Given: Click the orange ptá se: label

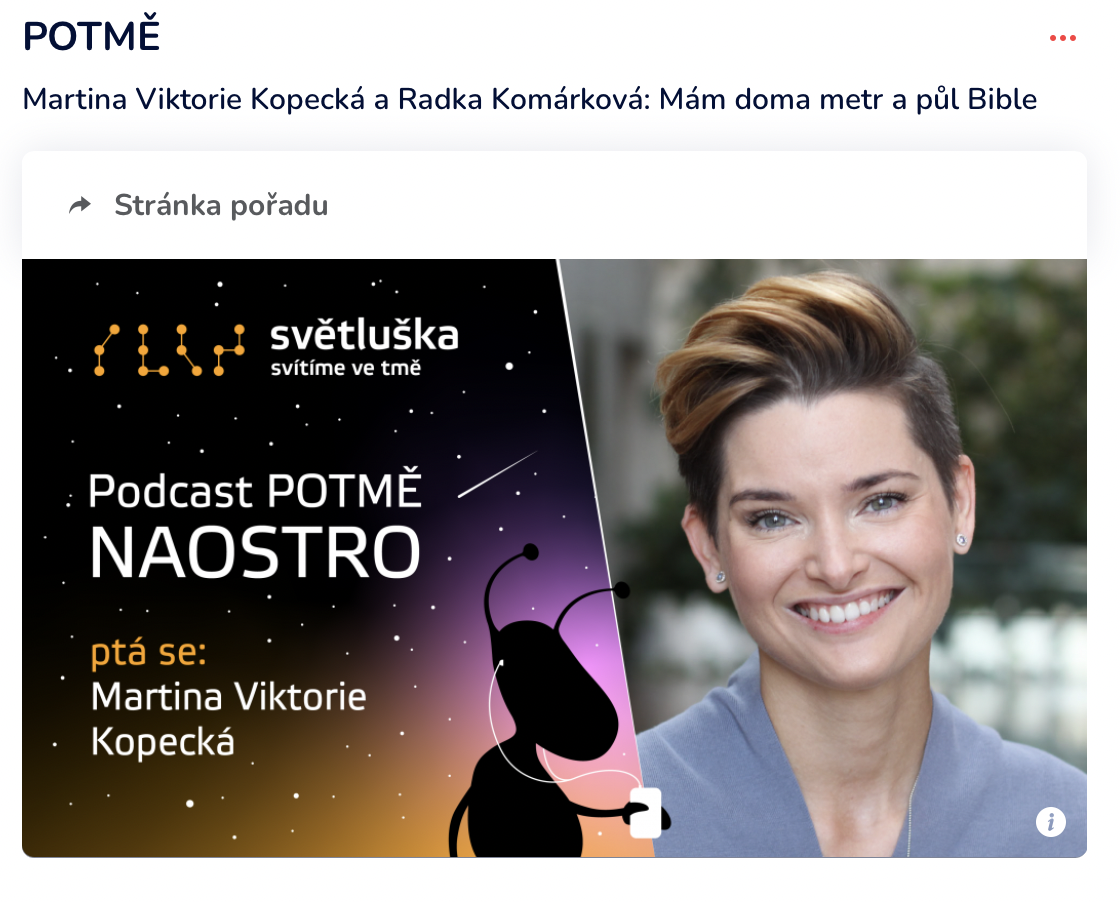Looking at the screenshot, I should pyautogui.click(x=149, y=653).
